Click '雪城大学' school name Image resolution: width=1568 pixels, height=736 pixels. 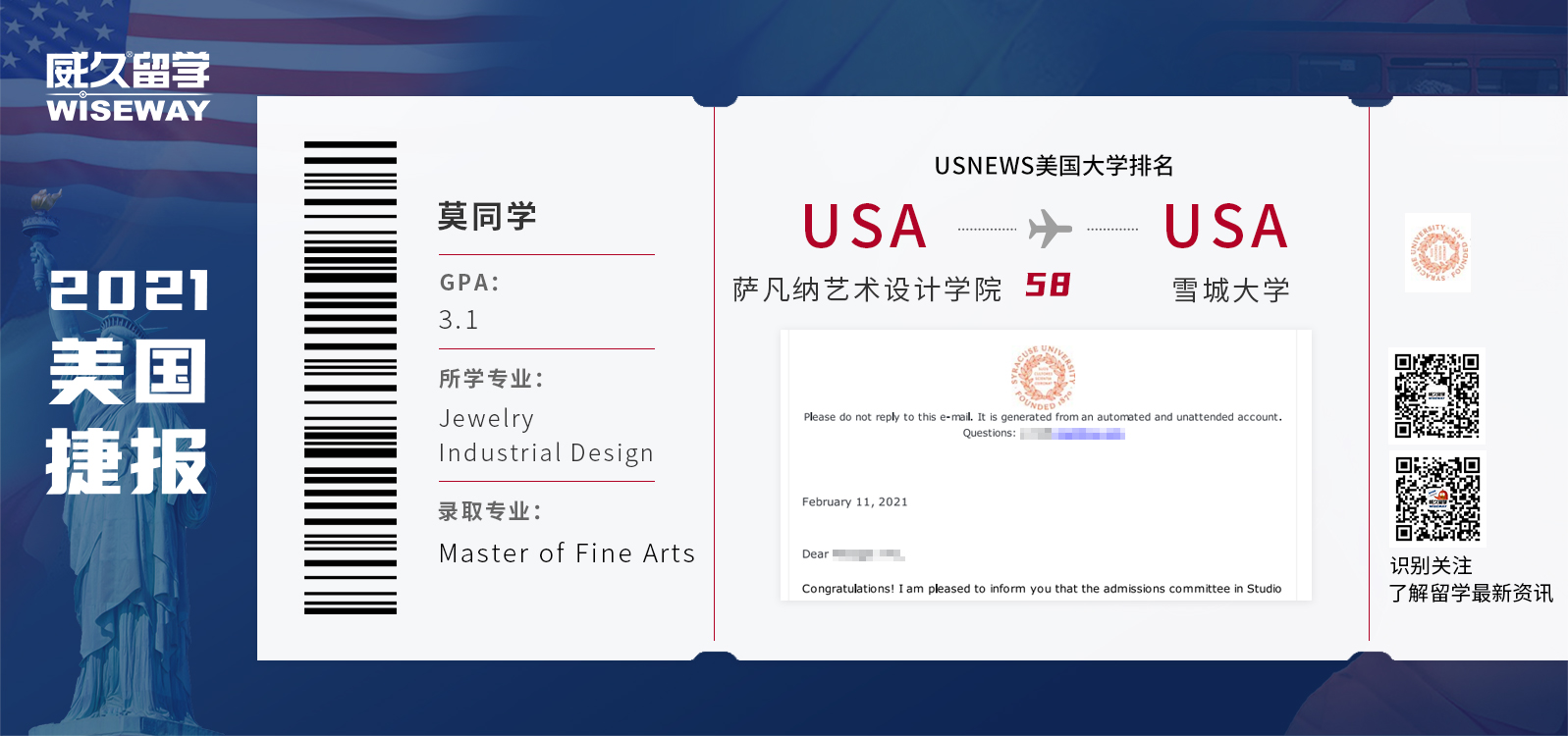[1230, 290]
